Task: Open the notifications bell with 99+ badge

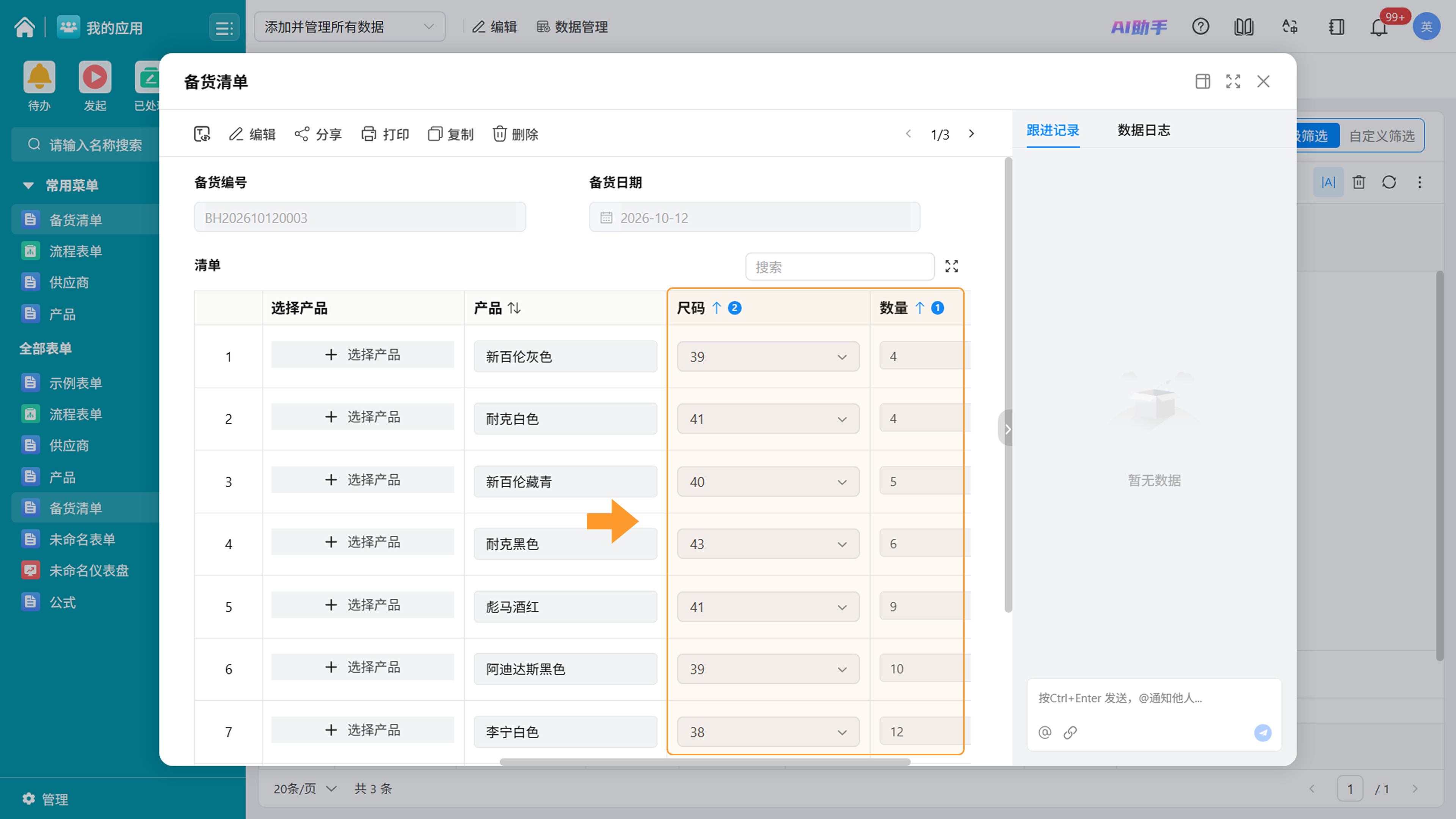Action: (x=1379, y=27)
